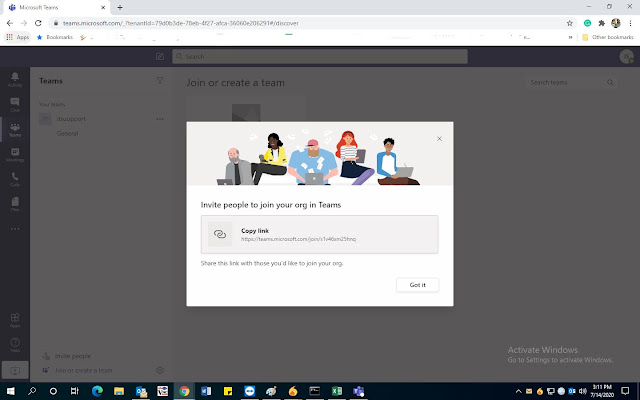This screenshot has height=400, width=640.
Task: Start a new chat compose icon
Action: click(160, 56)
